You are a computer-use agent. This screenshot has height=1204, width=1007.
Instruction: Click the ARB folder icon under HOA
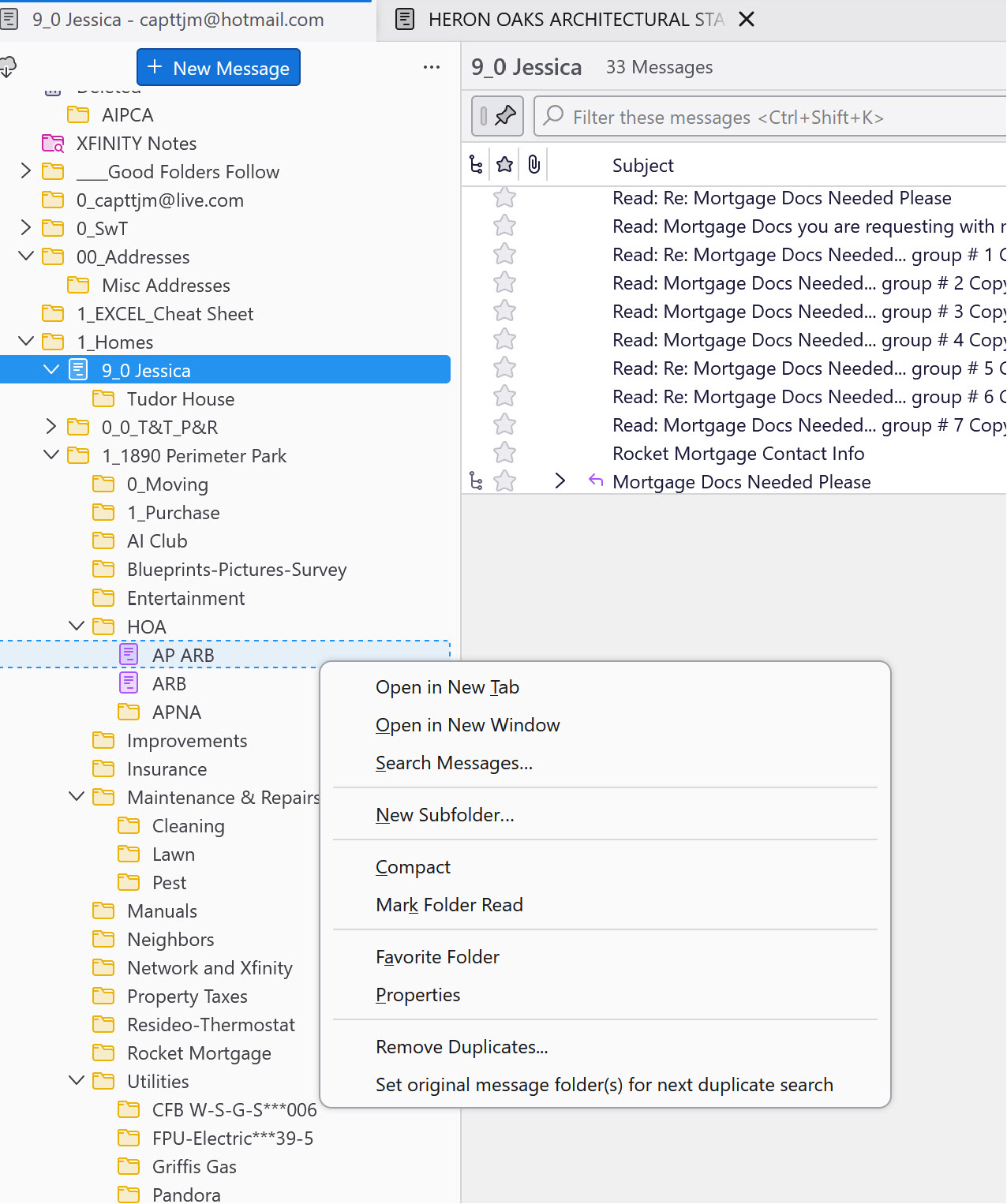[129, 683]
